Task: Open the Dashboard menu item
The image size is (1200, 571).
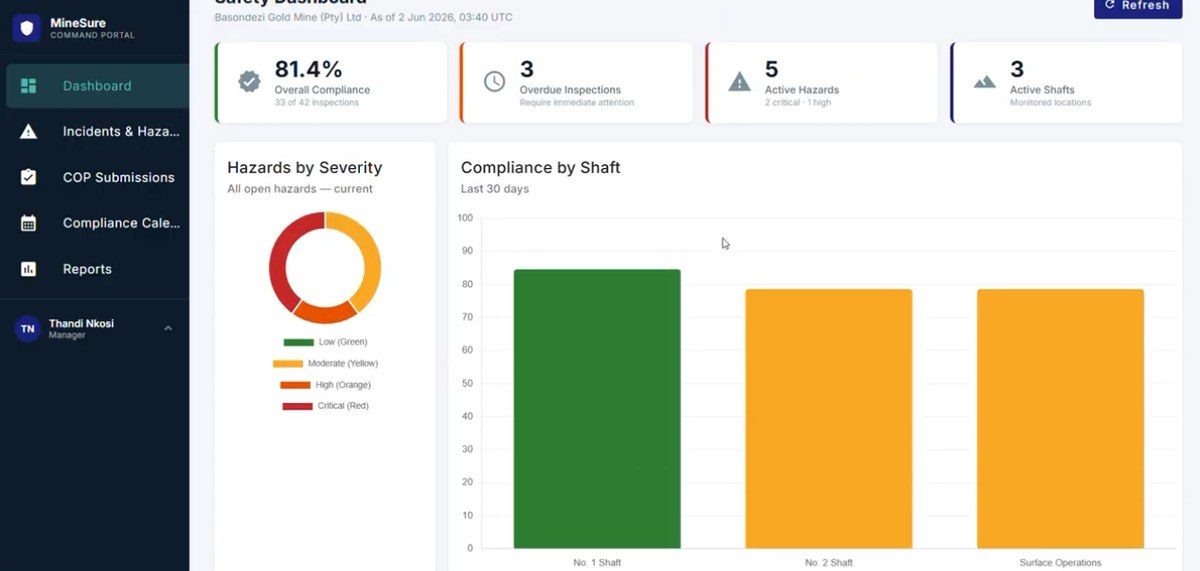Action: 95,86
